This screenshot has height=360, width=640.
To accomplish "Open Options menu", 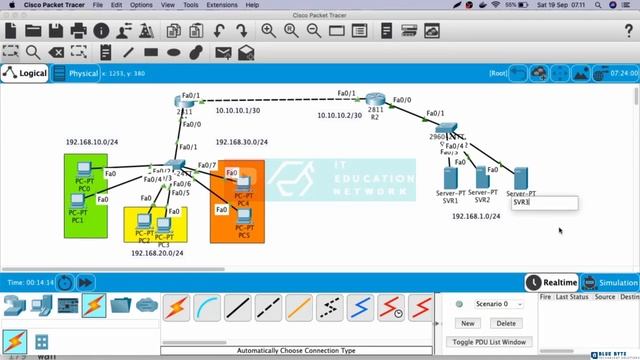I will [x=141, y=5].
